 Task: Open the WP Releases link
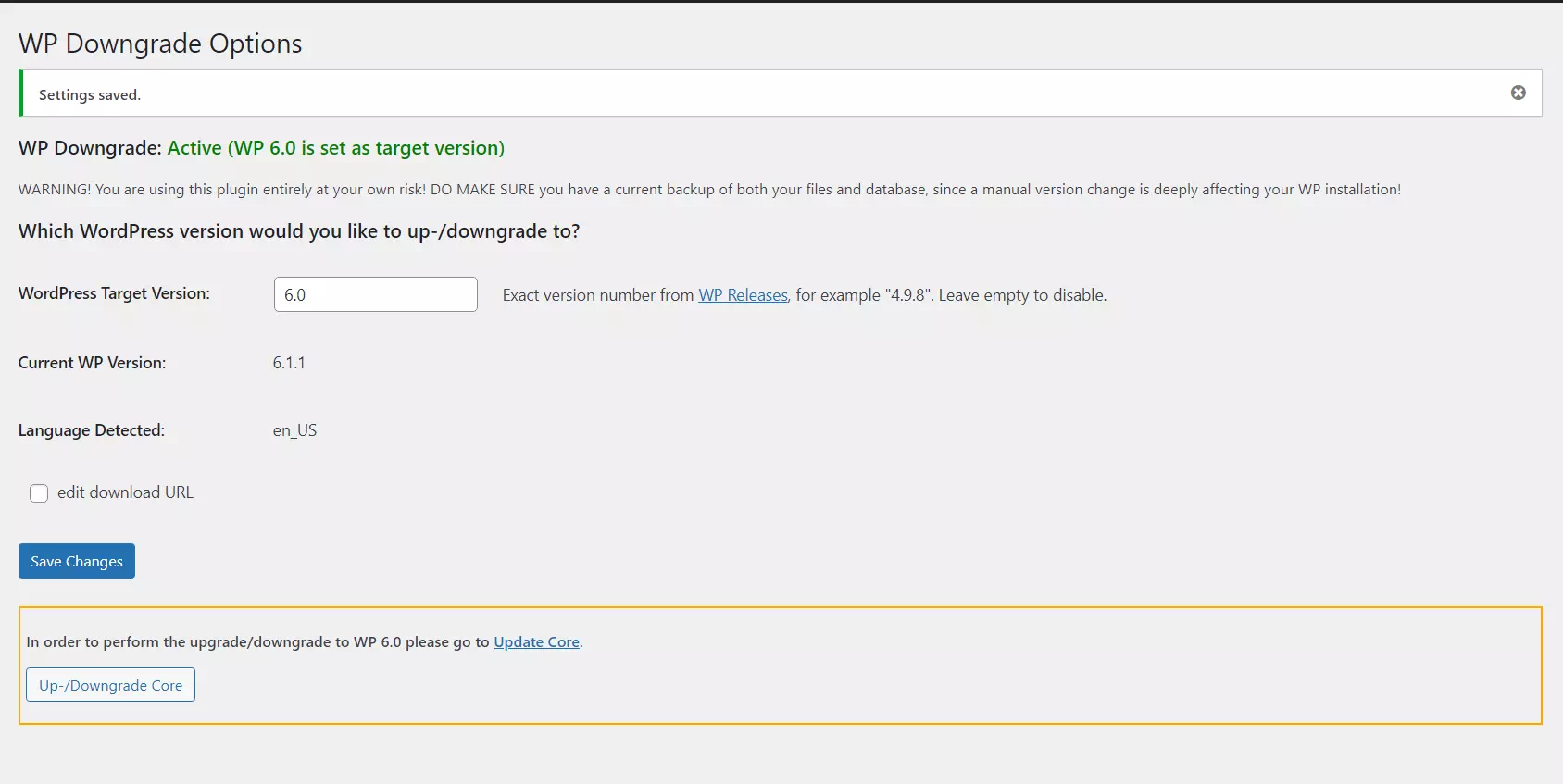point(743,295)
